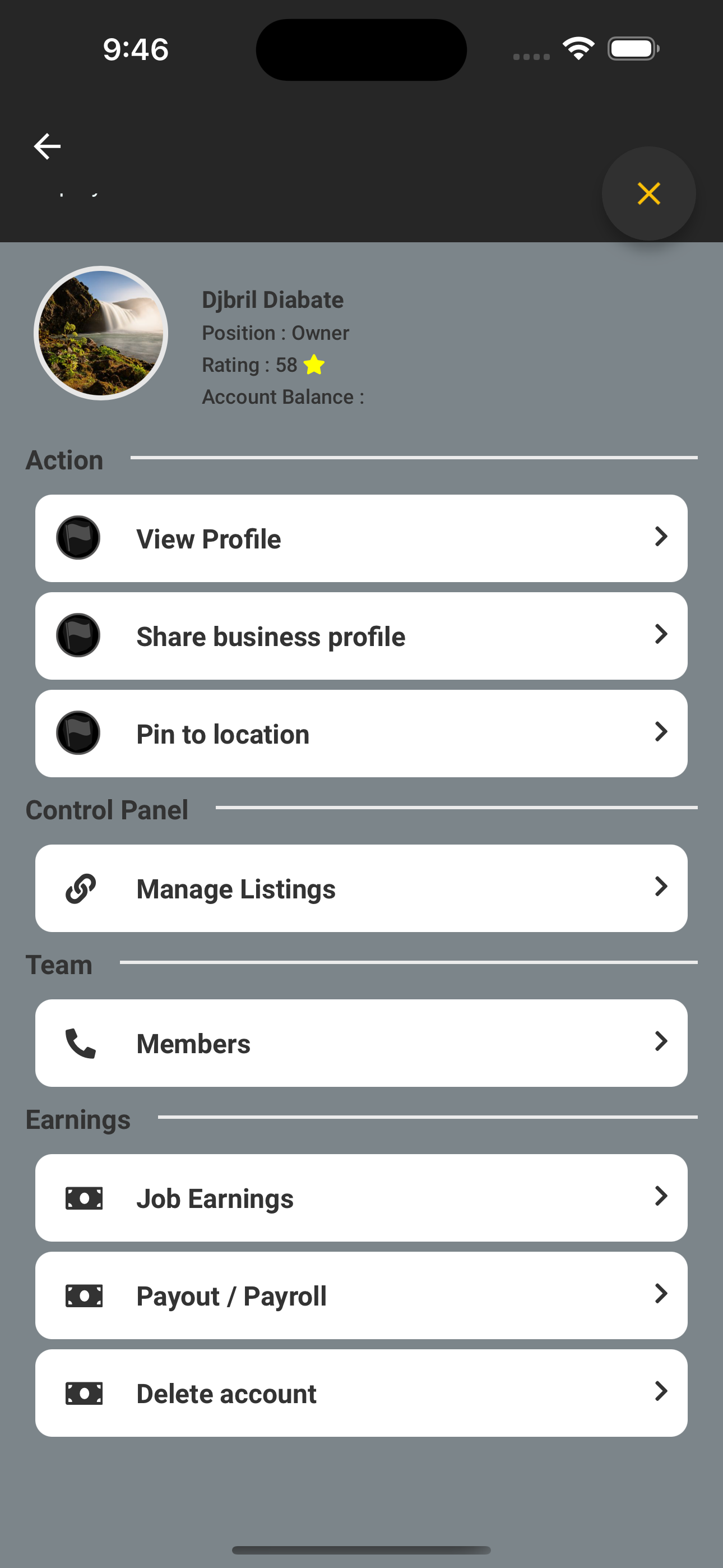Viewport: 723px width, 1568px height.
Task: Expand the Pin to location chevron
Action: 661,732
